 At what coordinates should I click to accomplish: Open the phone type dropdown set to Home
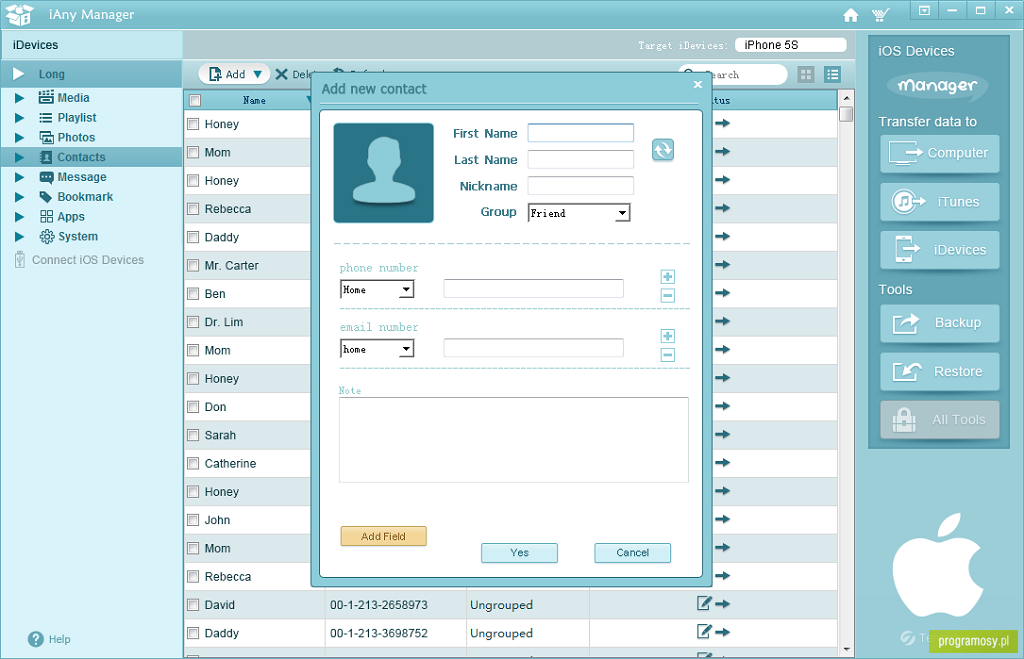(377, 289)
